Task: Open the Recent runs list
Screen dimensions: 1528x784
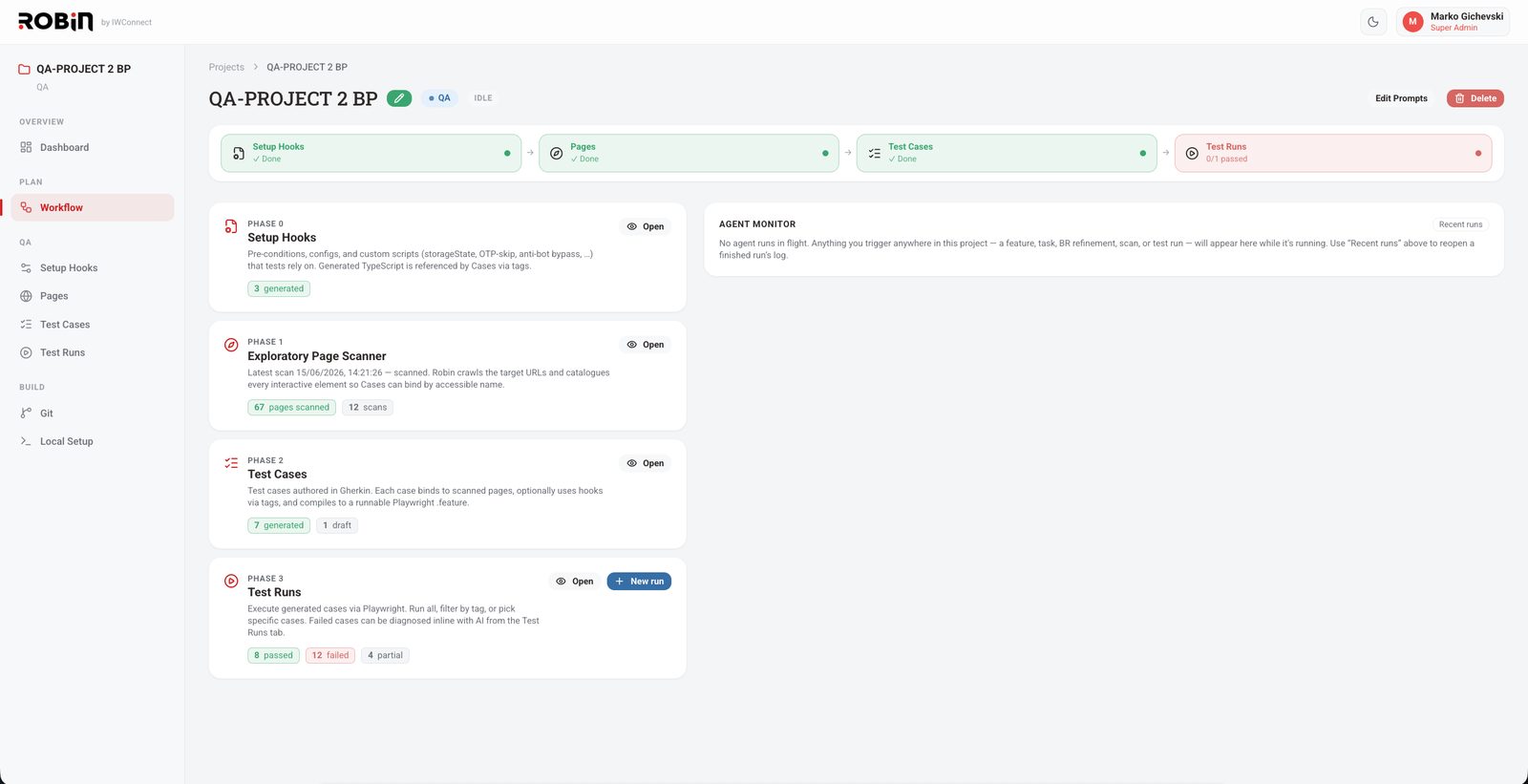Action: 1461,224
